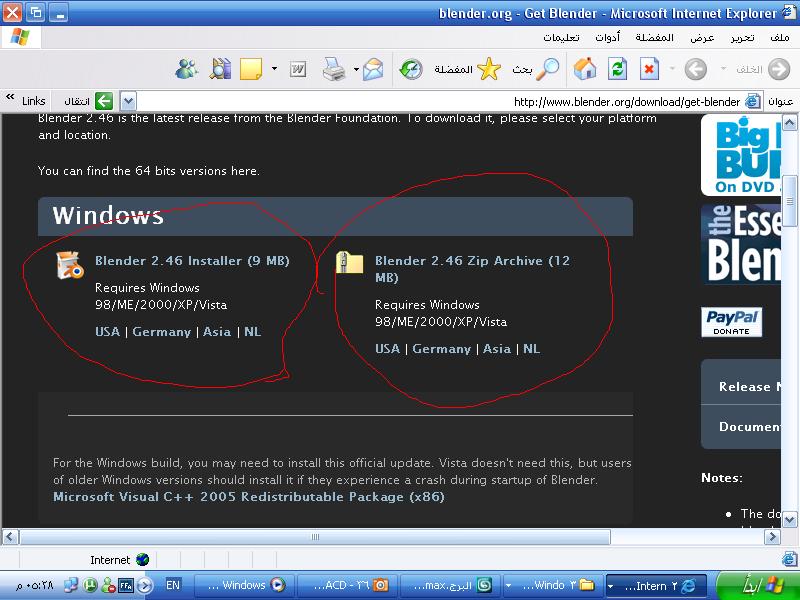Click Big Buck Bunny DVD banner
The width and height of the screenshot is (800, 600).
tap(741, 155)
